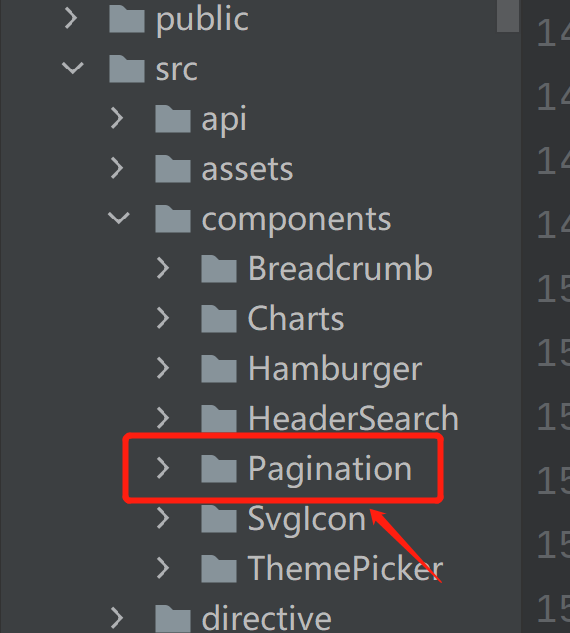The height and width of the screenshot is (633, 570).
Task: Expand the SvgIcon folder chevron
Action: 163,518
